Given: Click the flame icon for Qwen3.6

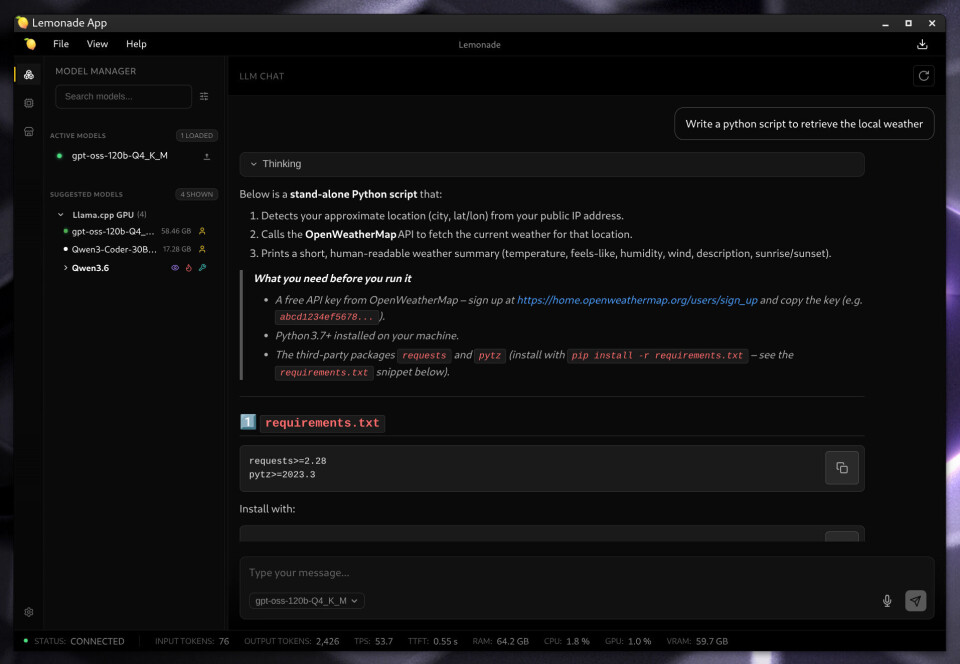Looking at the screenshot, I should 189,267.
